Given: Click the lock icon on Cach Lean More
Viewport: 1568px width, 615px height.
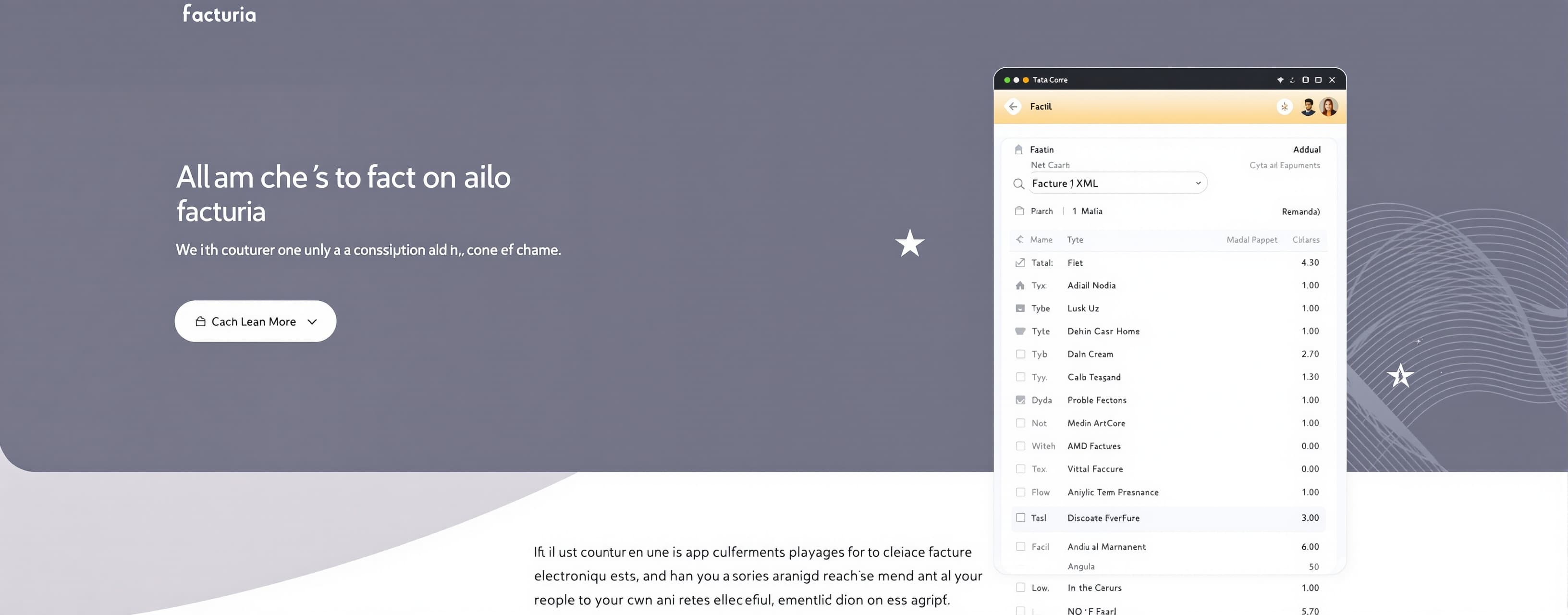Looking at the screenshot, I should [x=200, y=321].
